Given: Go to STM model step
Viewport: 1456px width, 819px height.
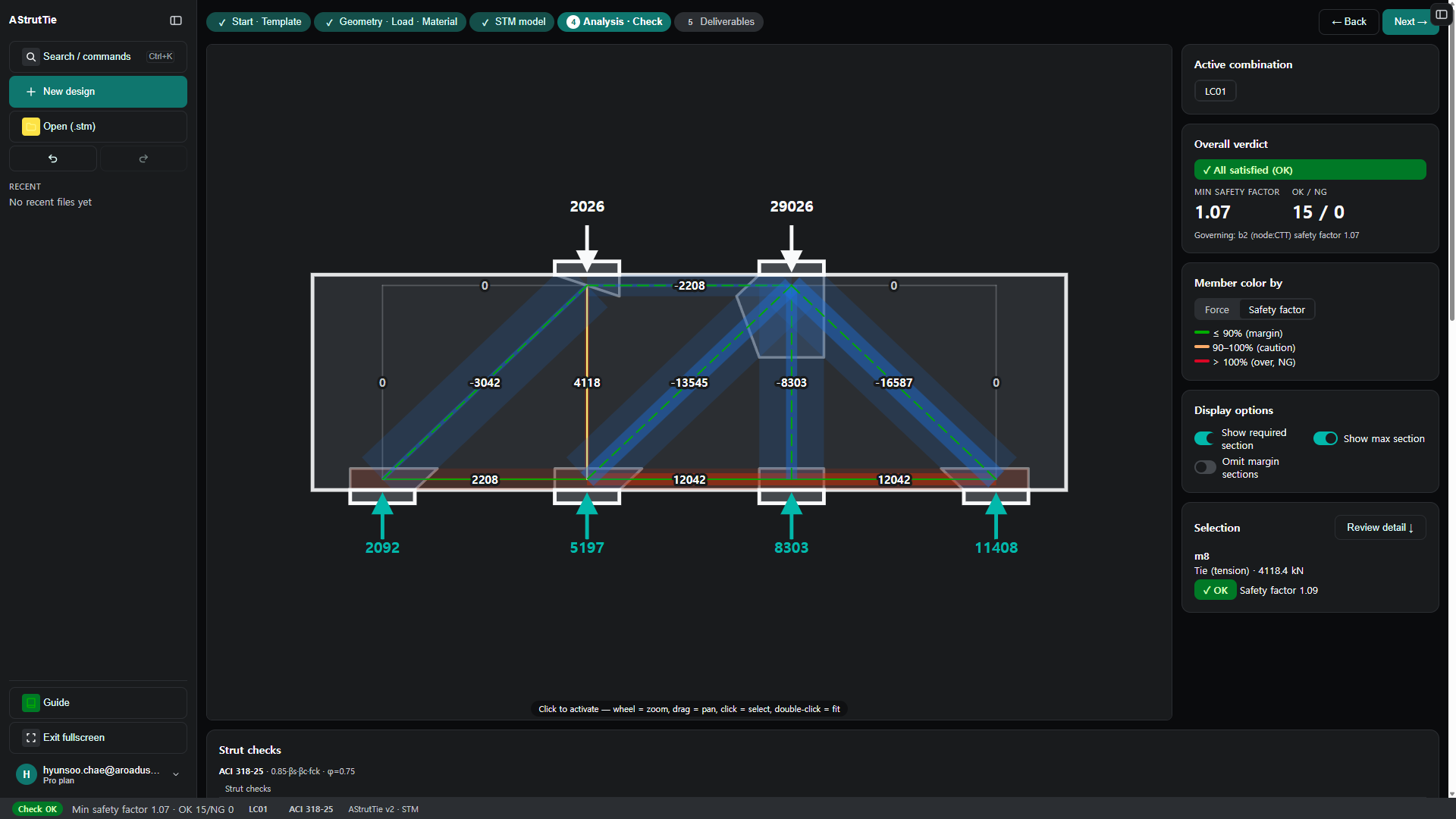Looking at the screenshot, I should point(512,22).
